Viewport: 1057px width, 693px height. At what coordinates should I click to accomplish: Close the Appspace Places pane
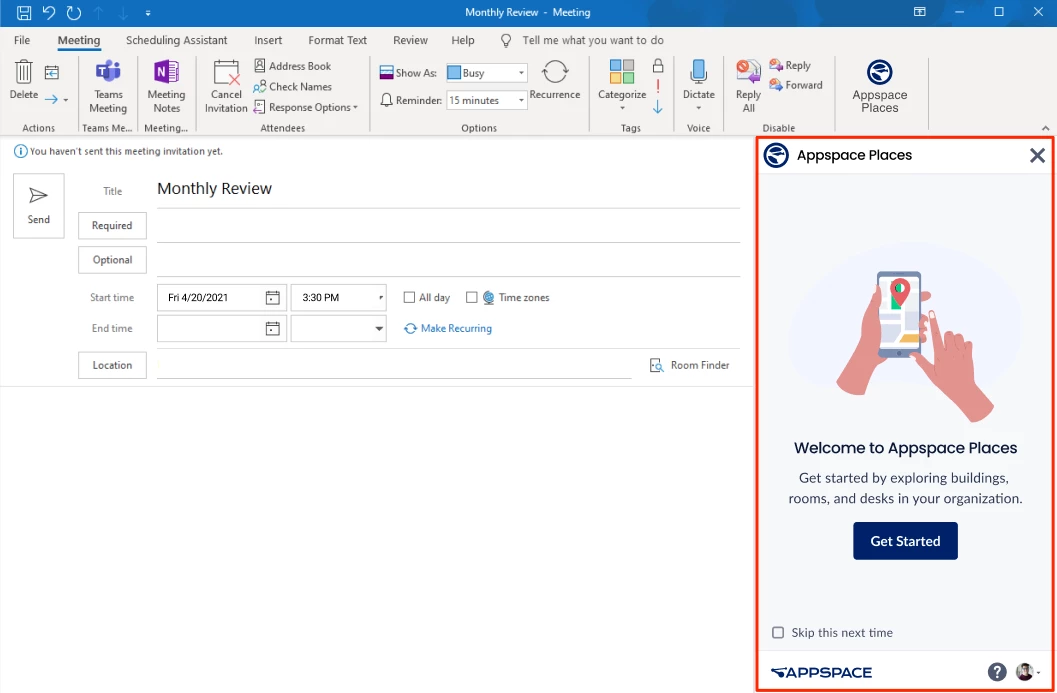[1037, 156]
